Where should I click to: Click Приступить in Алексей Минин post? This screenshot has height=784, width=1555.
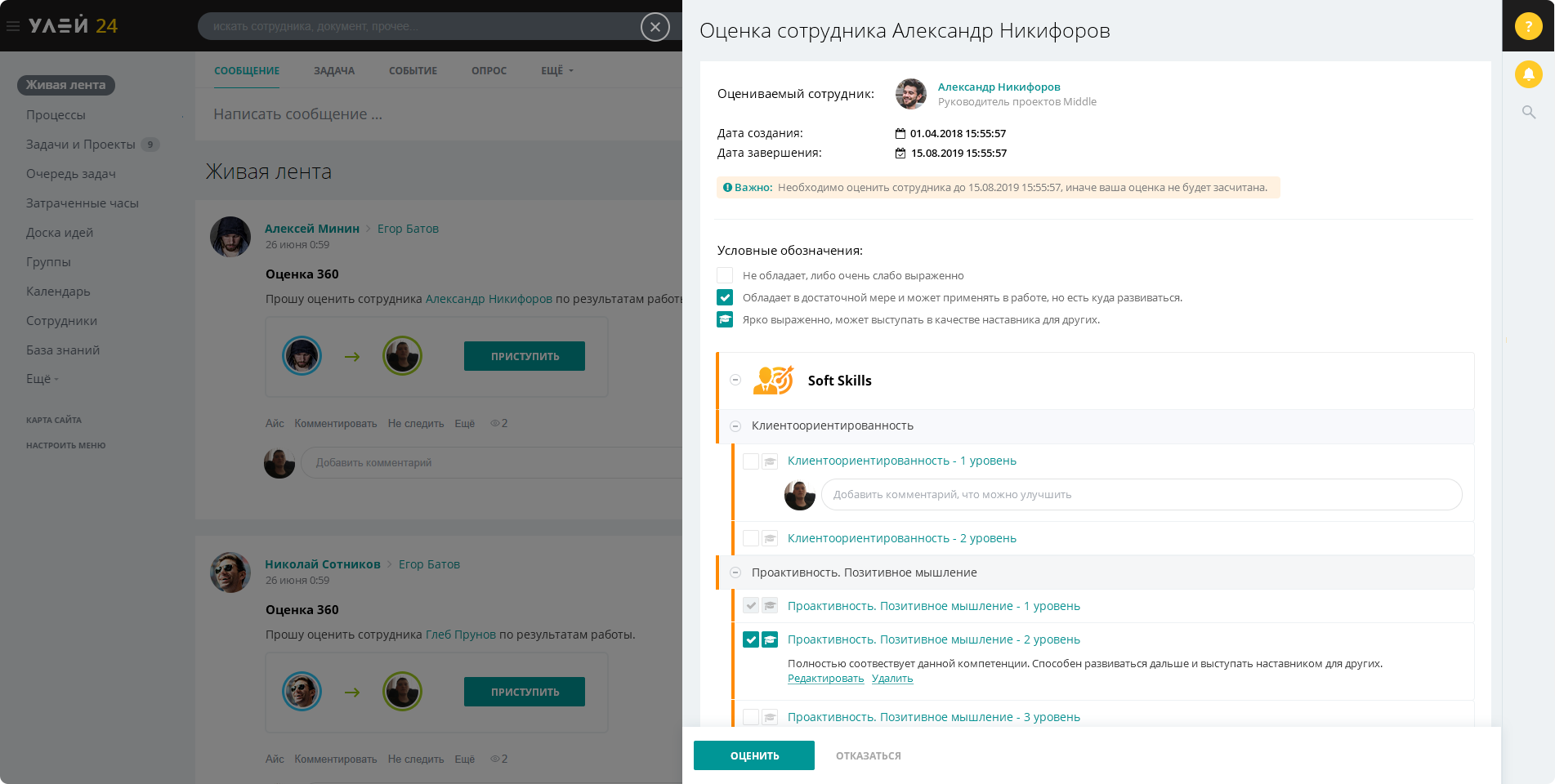(x=525, y=356)
